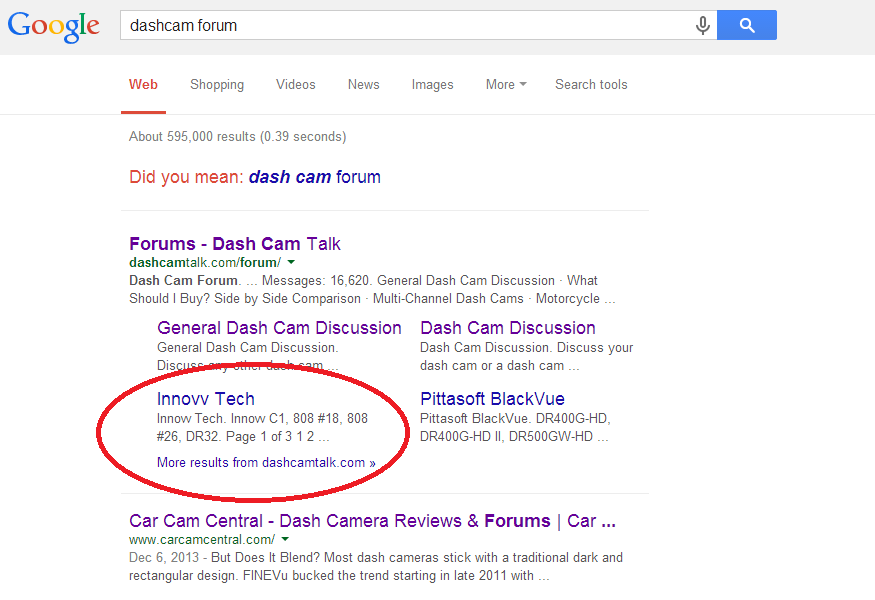Click the Pittasoft 'DR400G-HD' description text
This screenshot has height=600, width=875.
514,428
